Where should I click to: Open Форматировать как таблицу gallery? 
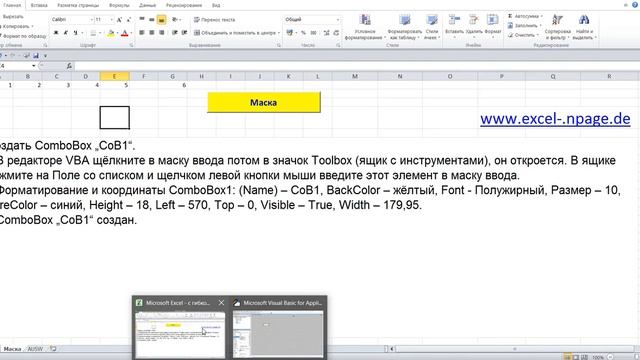pos(404,27)
